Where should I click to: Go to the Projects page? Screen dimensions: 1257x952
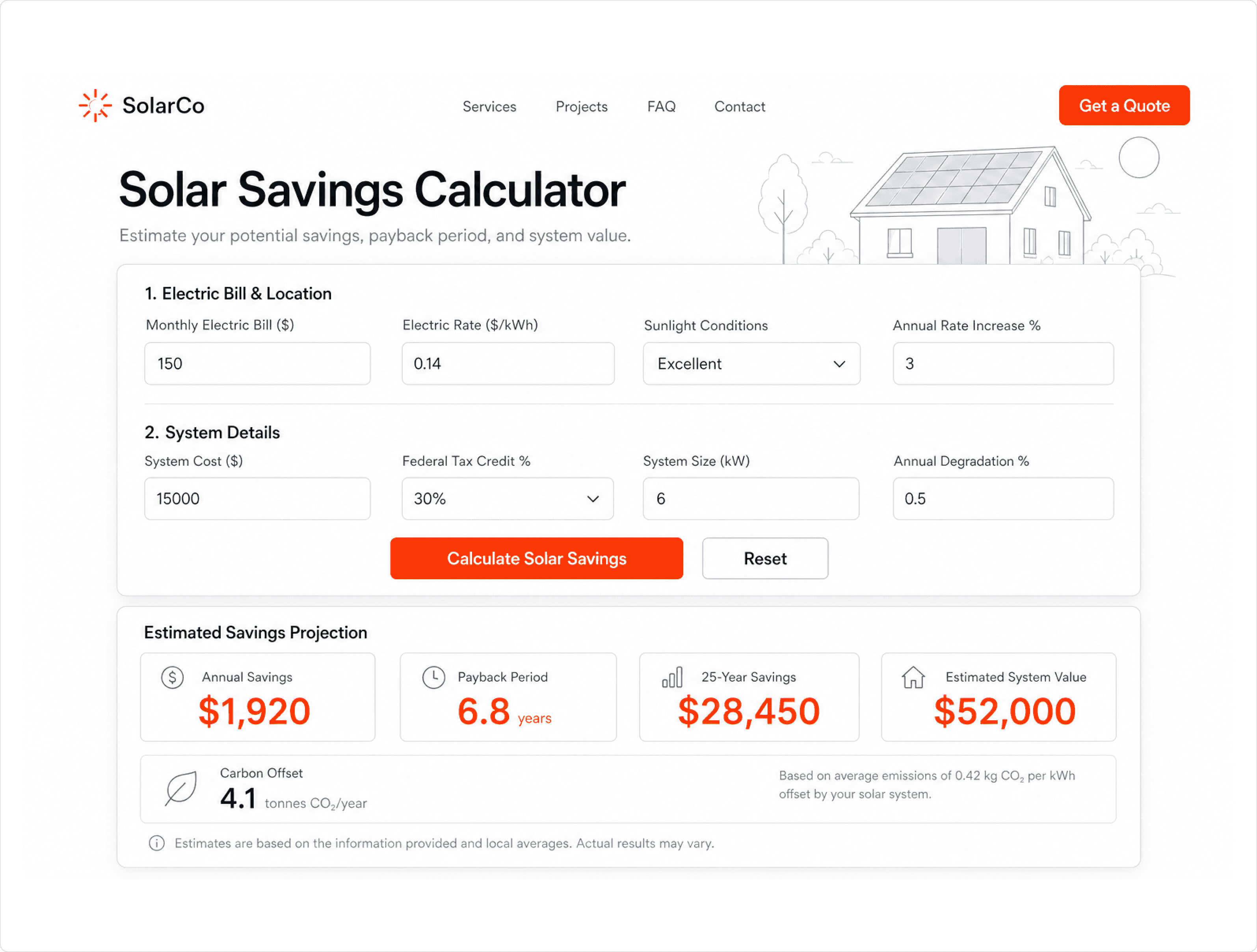coord(581,106)
